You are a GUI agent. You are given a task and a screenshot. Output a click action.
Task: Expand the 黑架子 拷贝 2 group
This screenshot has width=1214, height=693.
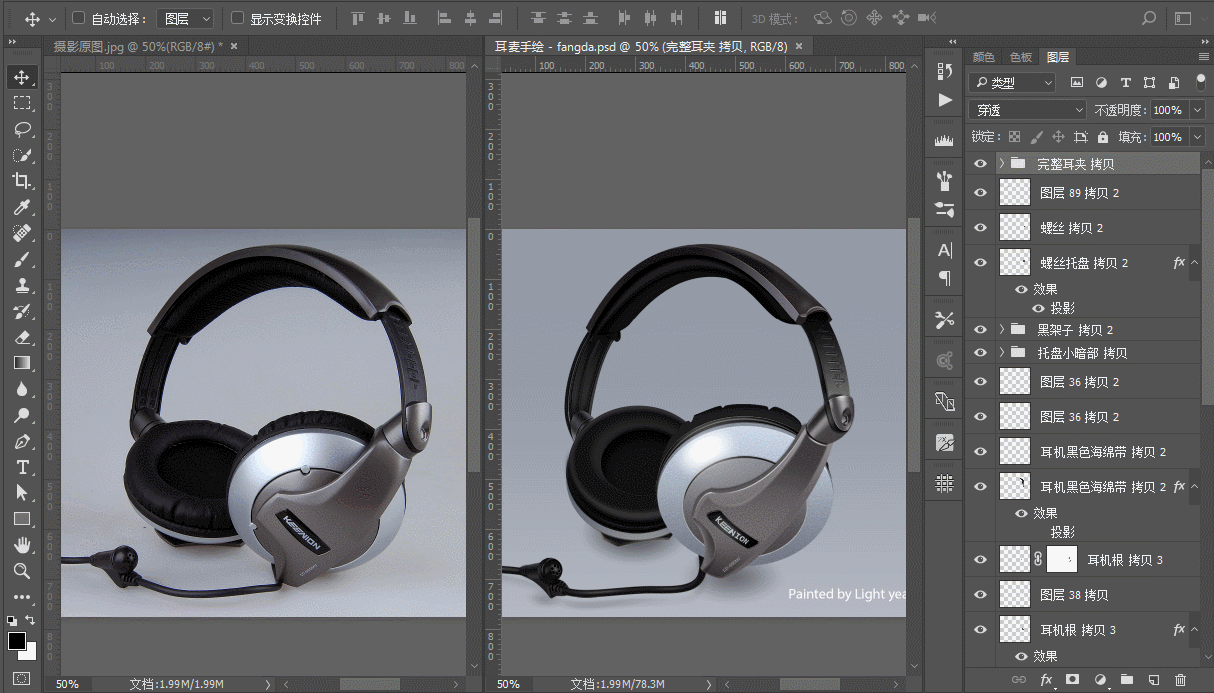point(1001,329)
